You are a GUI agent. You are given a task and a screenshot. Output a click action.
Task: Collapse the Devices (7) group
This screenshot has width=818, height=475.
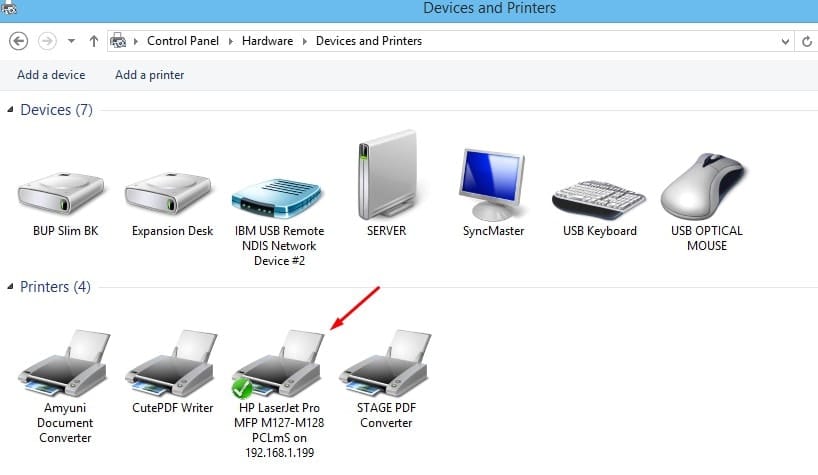click(x=10, y=109)
